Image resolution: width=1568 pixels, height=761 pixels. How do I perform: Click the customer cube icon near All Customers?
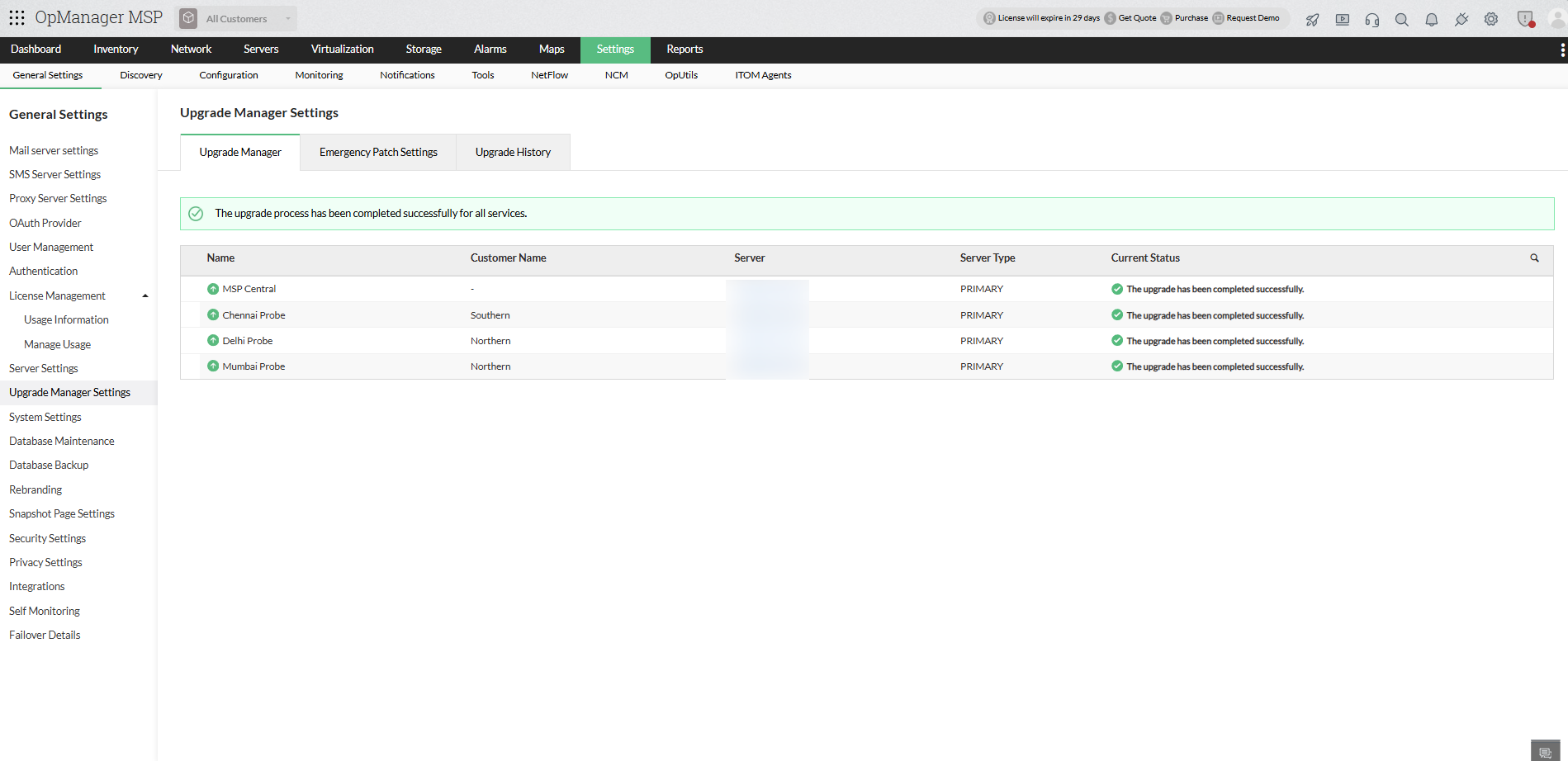pos(189,18)
